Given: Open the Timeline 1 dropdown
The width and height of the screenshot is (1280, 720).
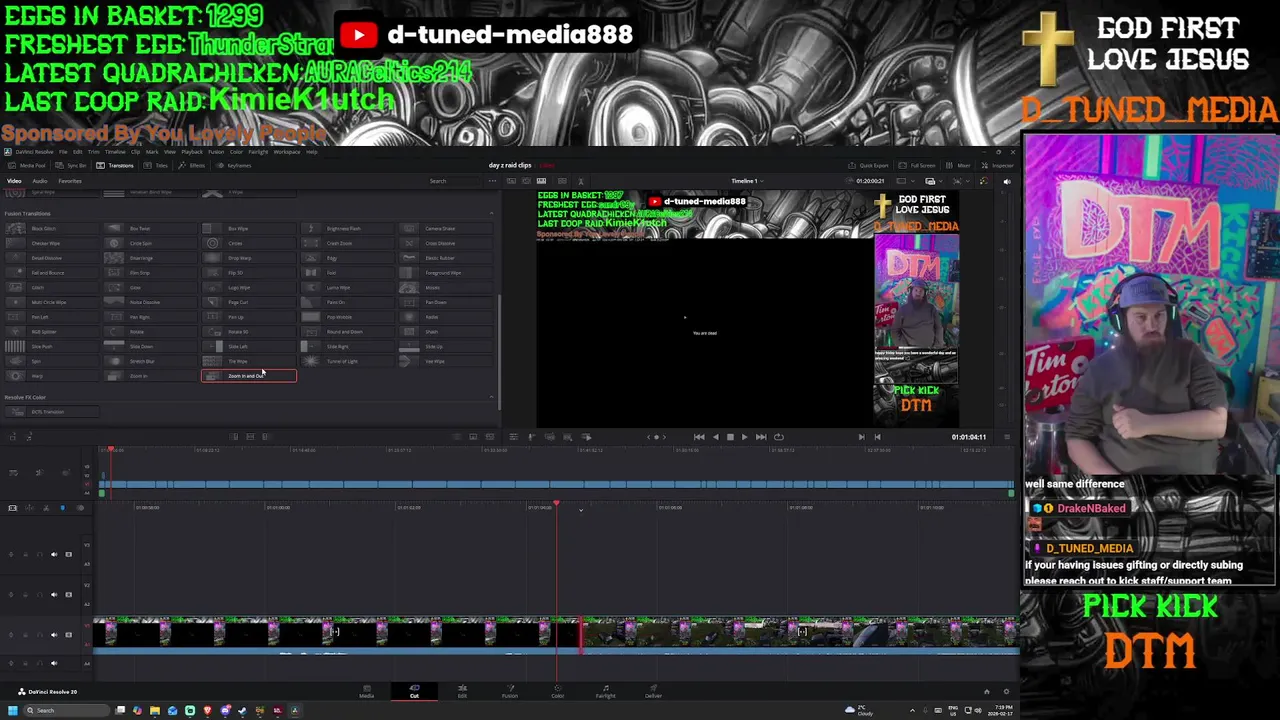Looking at the screenshot, I should tap(746, 181).
